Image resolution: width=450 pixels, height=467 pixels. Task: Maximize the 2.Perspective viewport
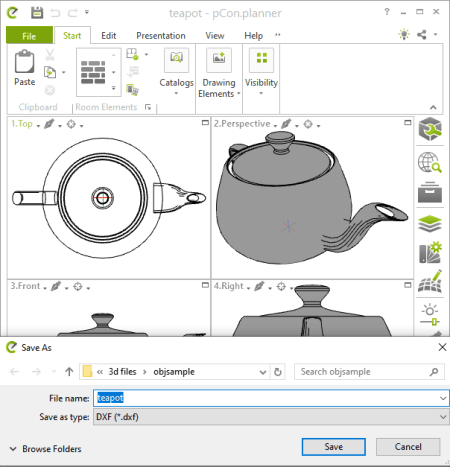point(408,123)
